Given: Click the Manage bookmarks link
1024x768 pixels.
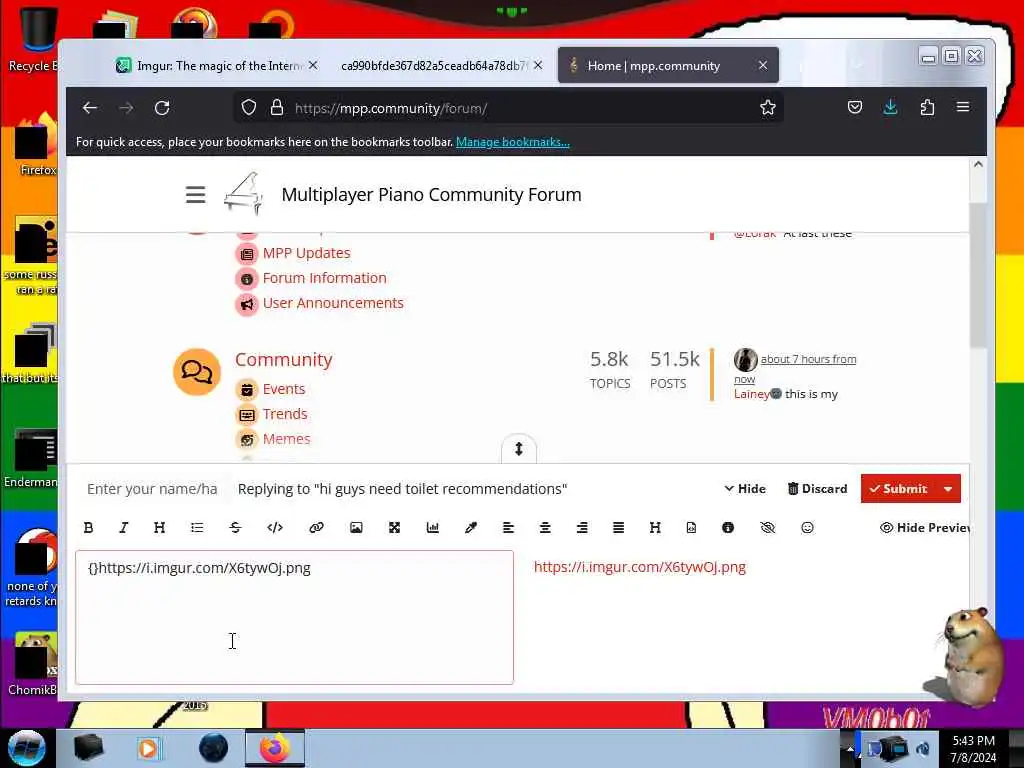Looking at the screenshot, I should 513,142.
